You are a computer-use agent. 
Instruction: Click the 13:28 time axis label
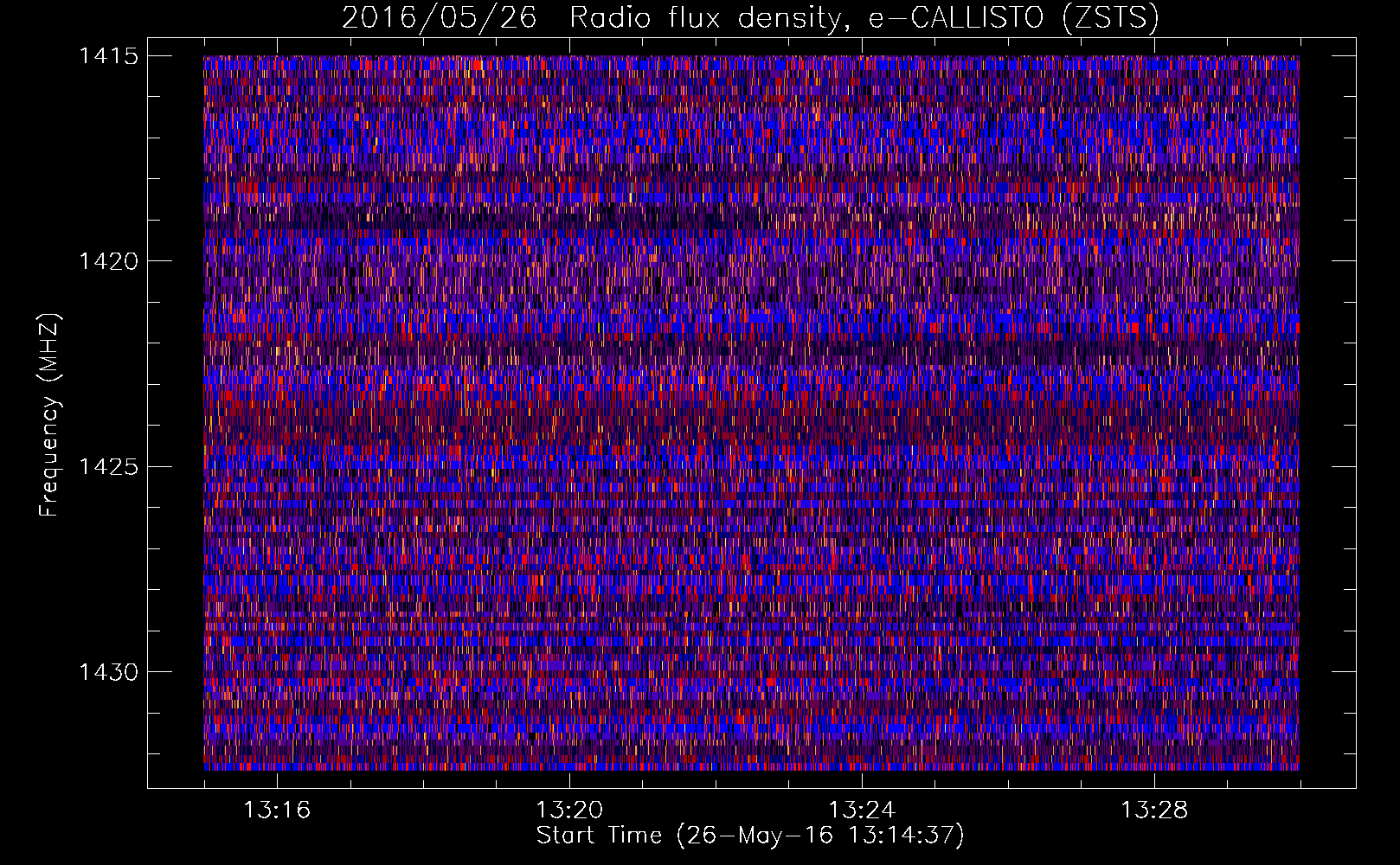[1154, 811]
